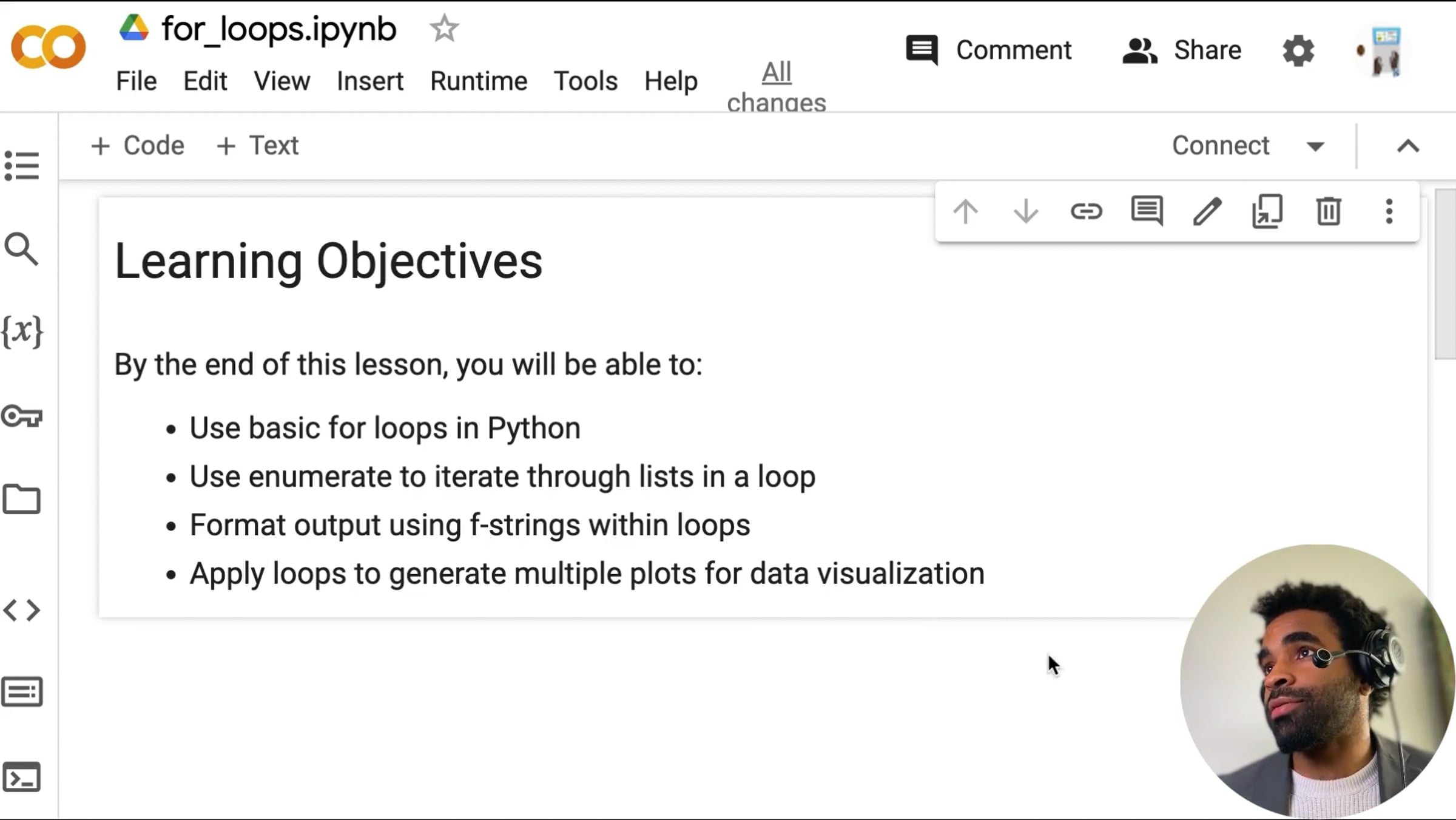The width and height of the screenshot is (1456, 820).
Task: Open the notebook search panel
Action: [22, 249]
